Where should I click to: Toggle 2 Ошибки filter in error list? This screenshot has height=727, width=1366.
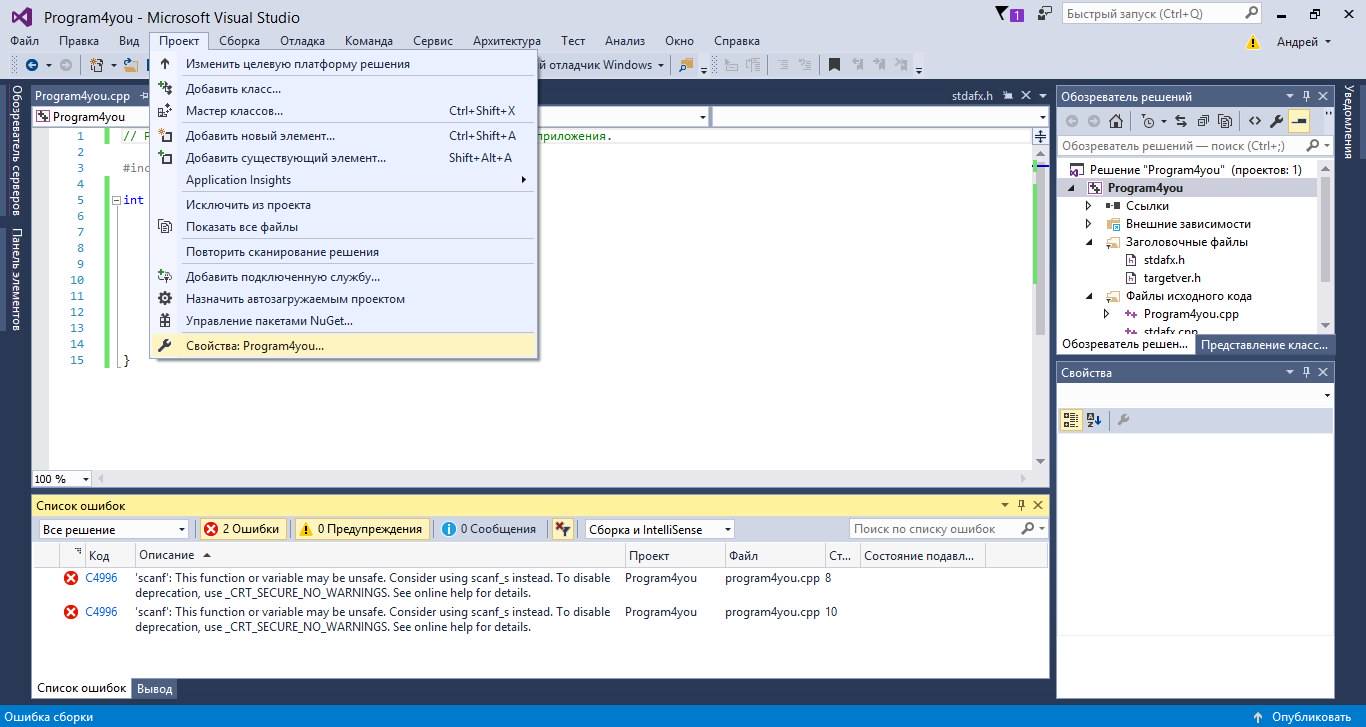(x=242, y=529)
